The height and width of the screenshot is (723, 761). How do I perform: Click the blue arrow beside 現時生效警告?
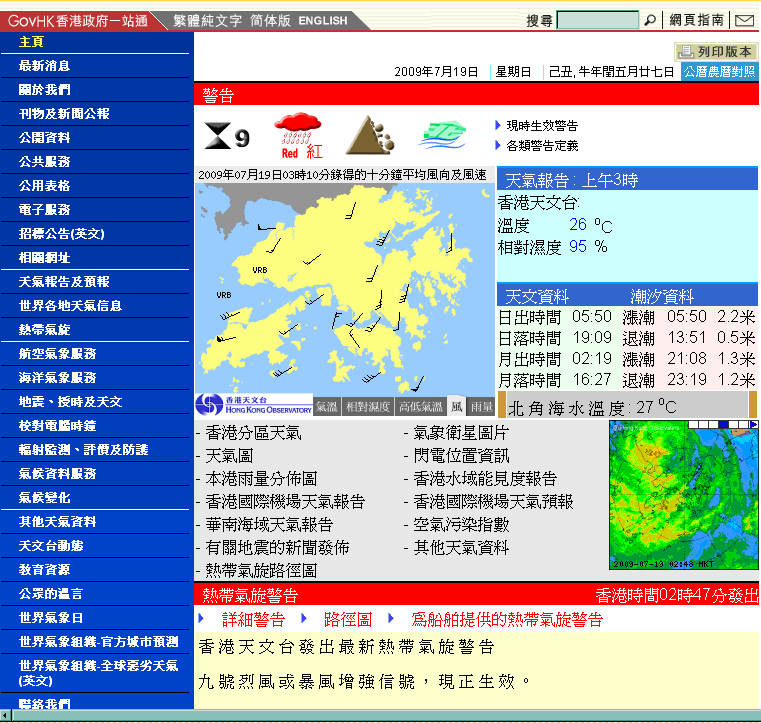(497, 125)
